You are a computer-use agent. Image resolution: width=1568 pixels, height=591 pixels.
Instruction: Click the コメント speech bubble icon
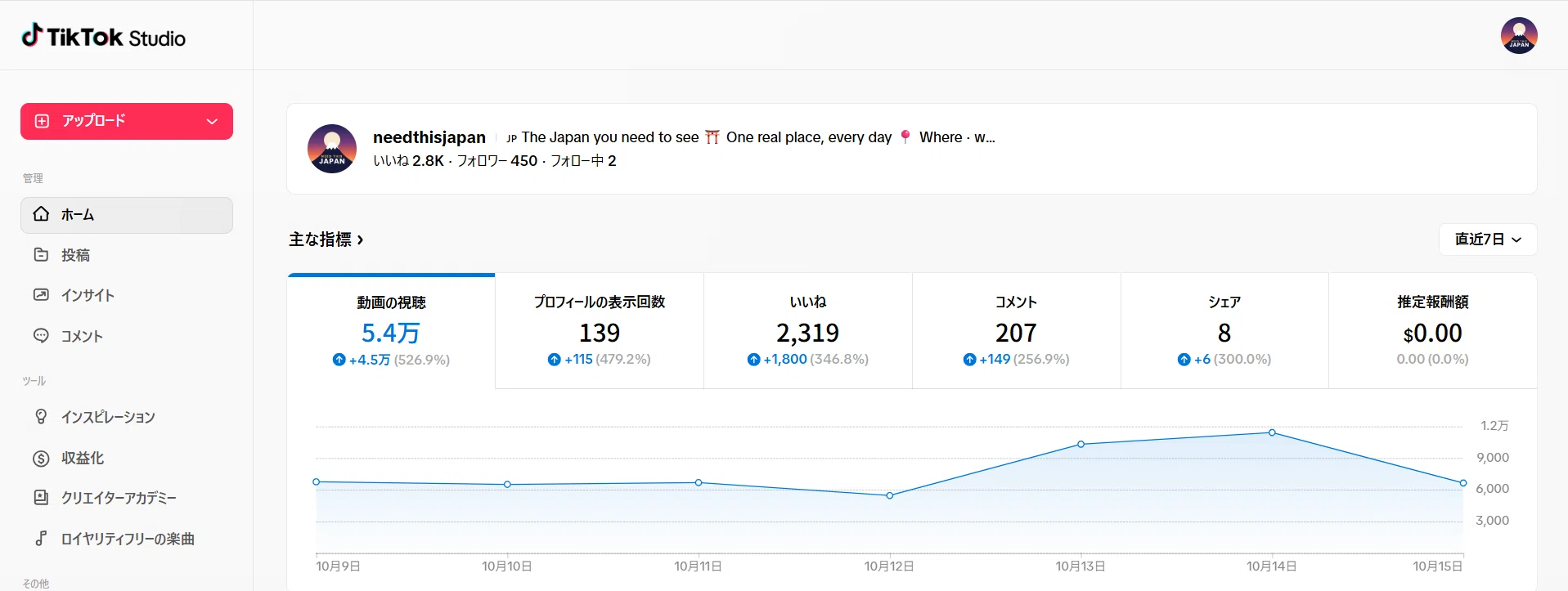point(41,336)
